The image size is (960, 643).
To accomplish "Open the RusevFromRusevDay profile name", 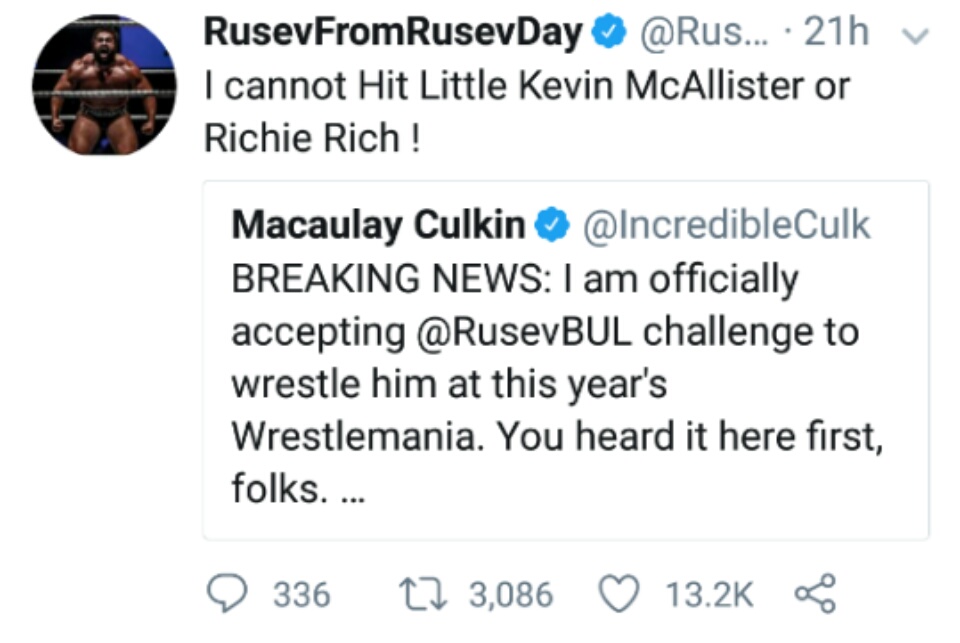I will coord(393,33).
